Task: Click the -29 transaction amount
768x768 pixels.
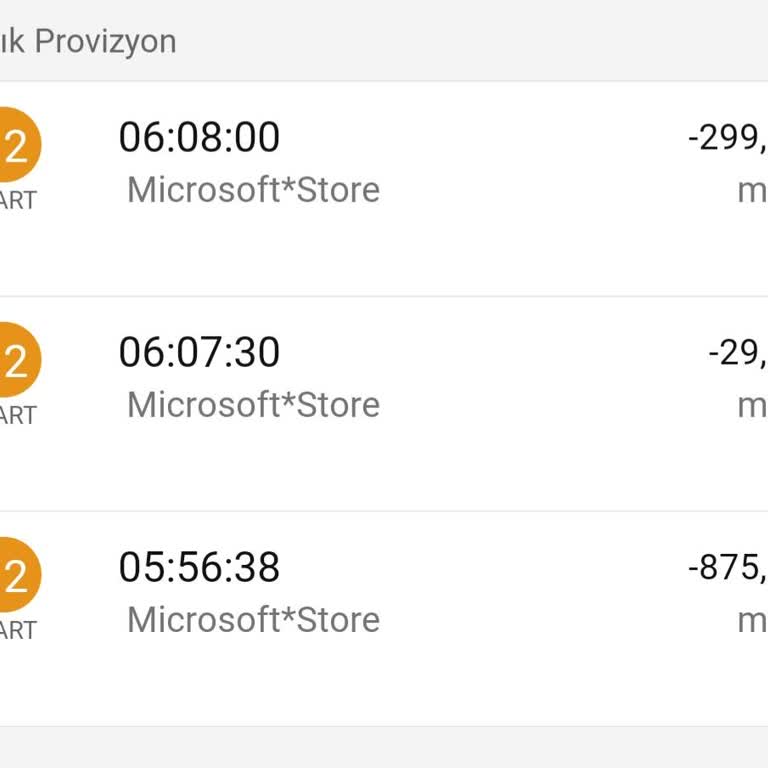Action: click(x=738, y=353)
